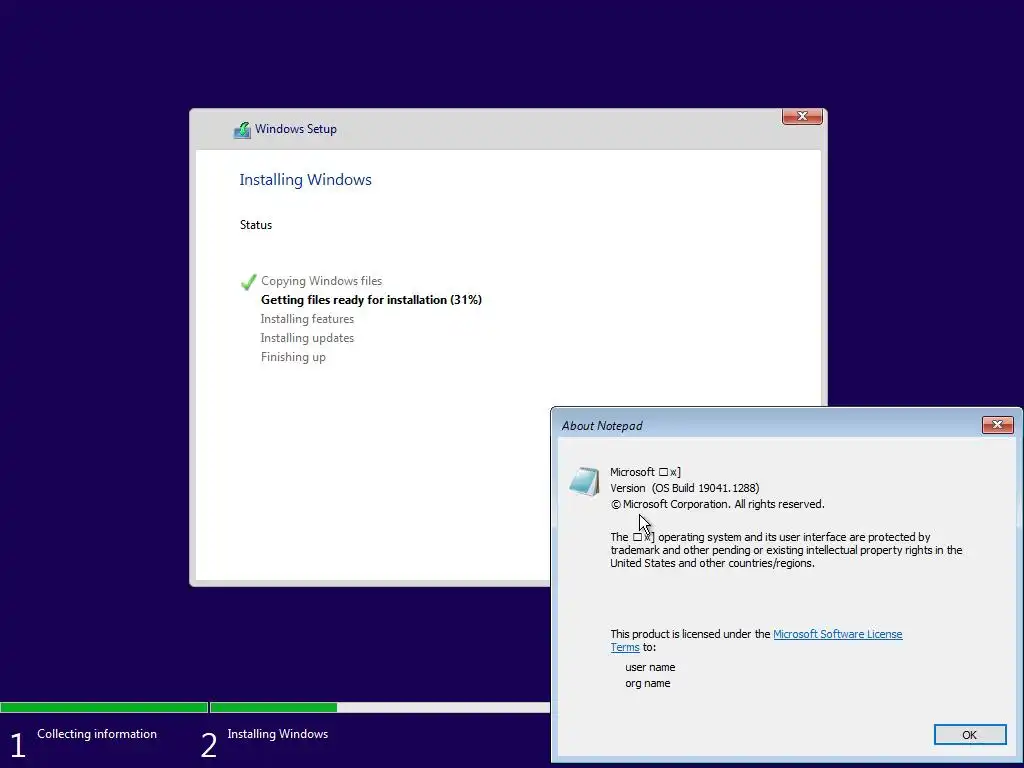The height and width of the screenshot is (768, 1024).
Task: Click the 'OS Build 19041.1288' version text
Action: pyautogui.click(x=705, y=488)
